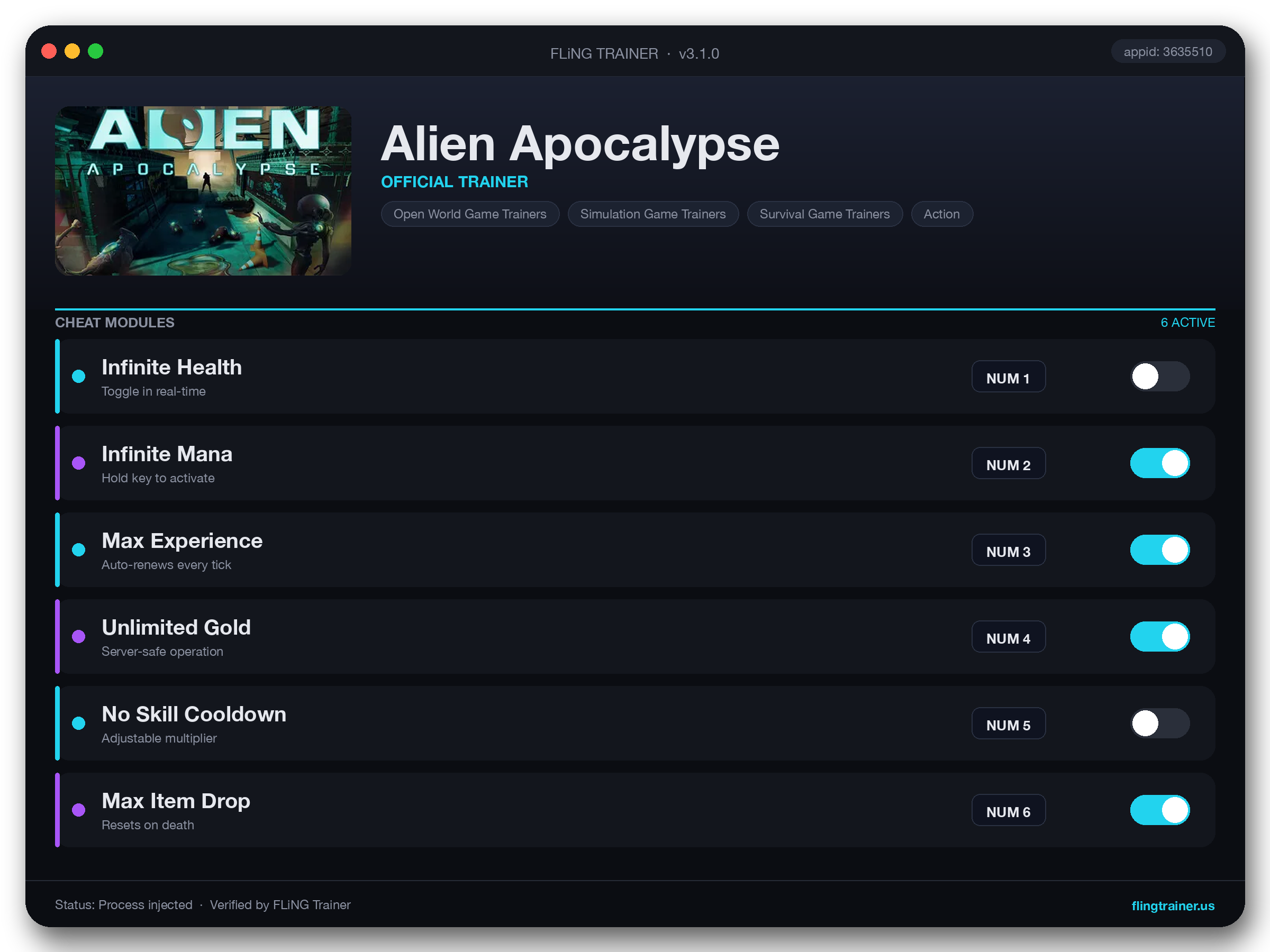Click the cyan dot beside Infinite Health
Viewport: 1270px width, 952px height.
click(79, 377)
